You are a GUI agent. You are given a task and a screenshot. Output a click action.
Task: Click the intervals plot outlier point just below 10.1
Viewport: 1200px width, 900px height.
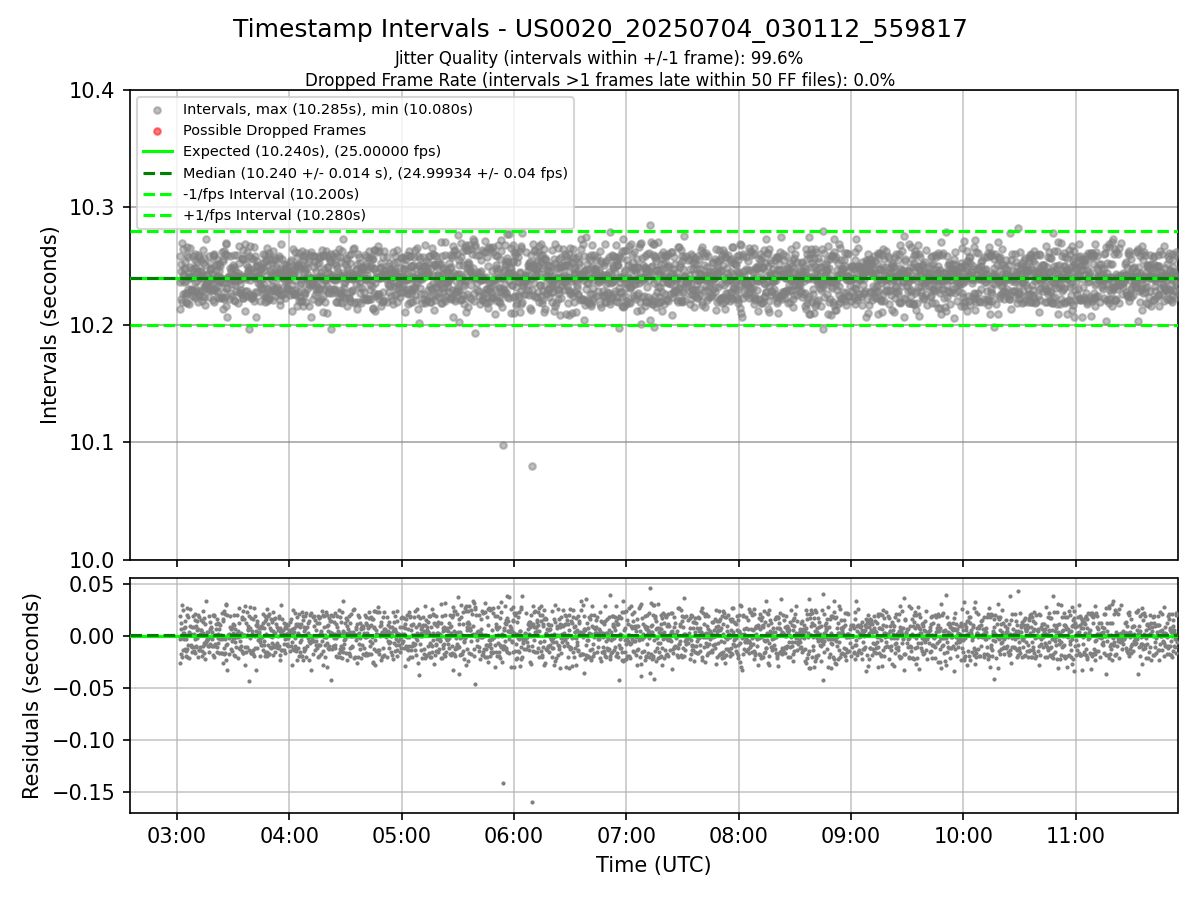pos(503,445)
